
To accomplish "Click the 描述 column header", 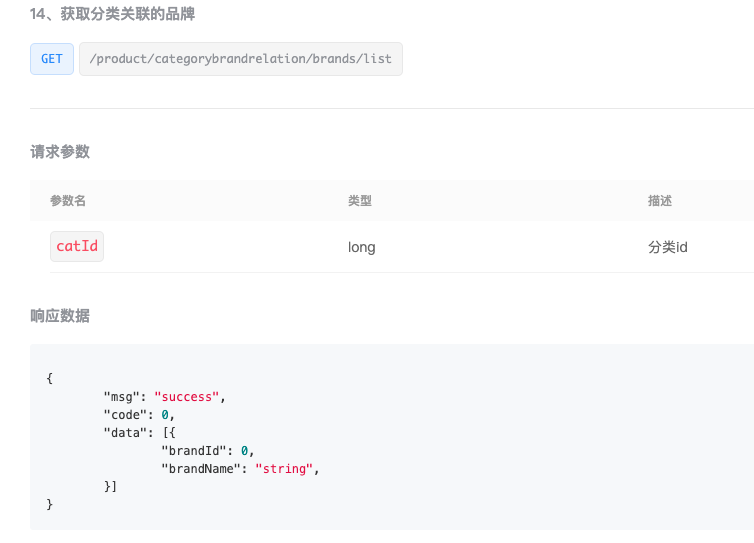I will (x=660, y=201).
